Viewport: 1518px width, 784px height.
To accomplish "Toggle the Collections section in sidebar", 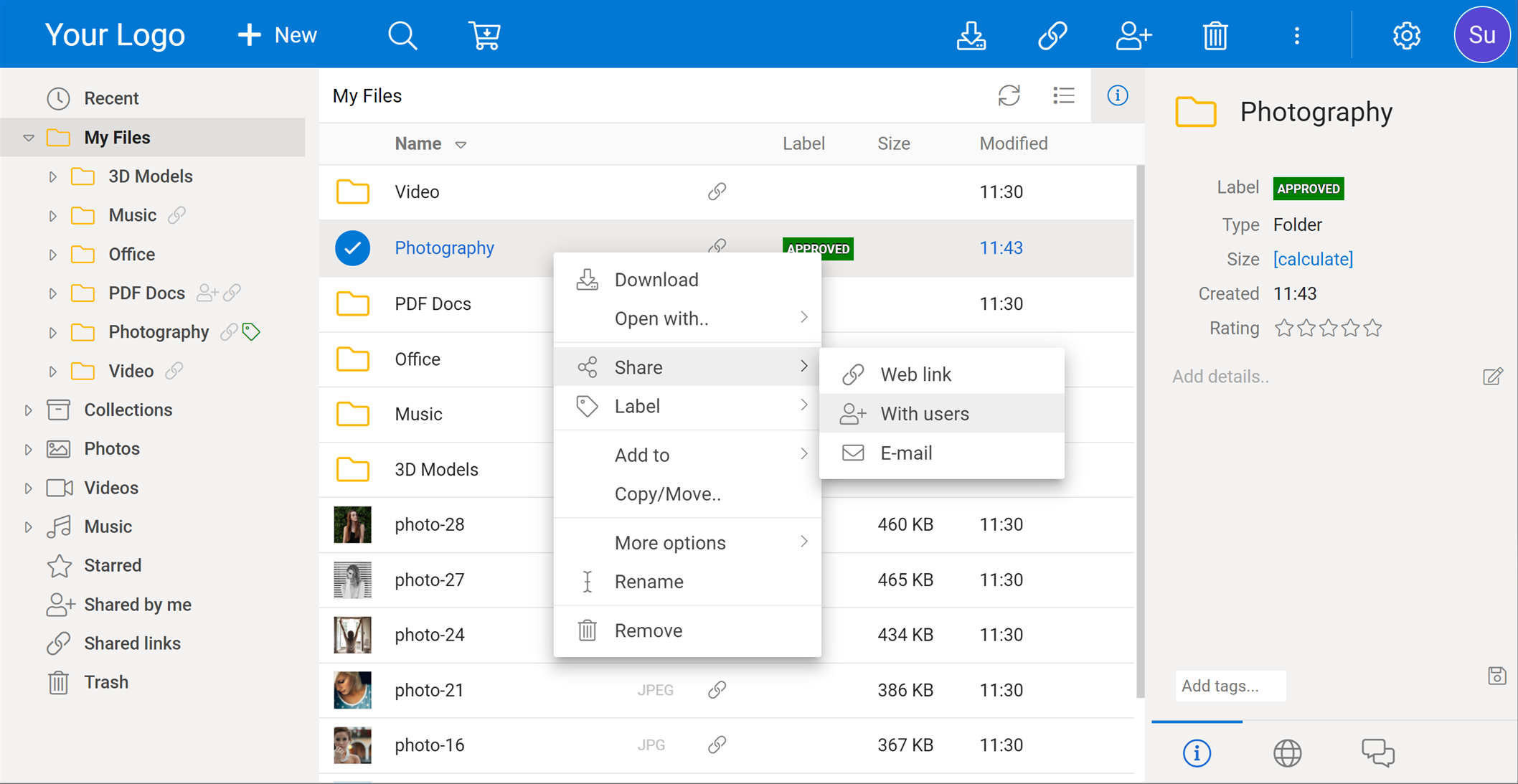I will 29,410.
